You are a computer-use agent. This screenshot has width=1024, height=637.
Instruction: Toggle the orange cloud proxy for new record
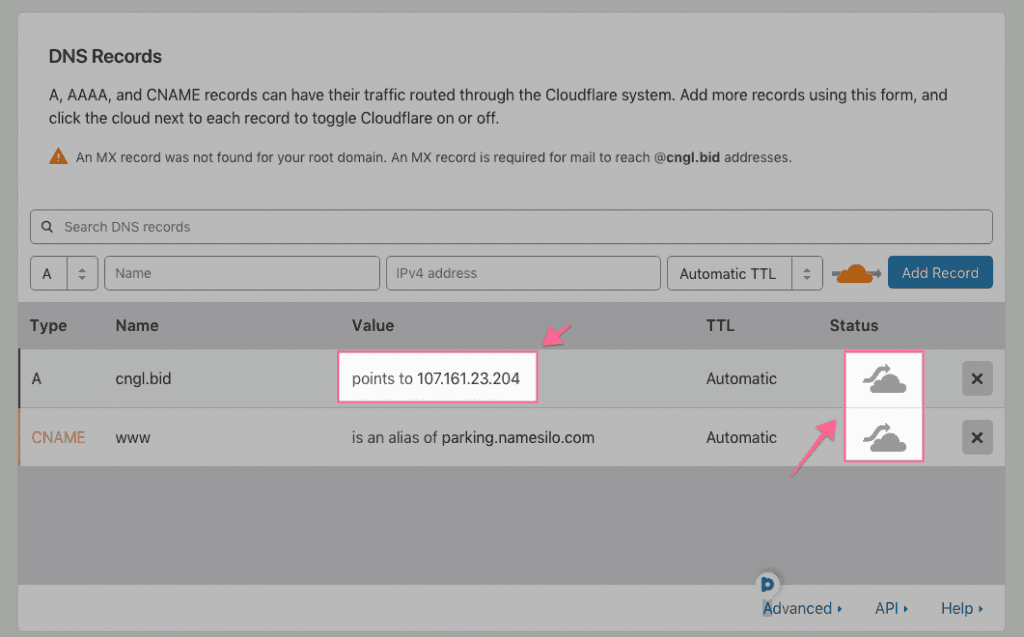click(x=856, y=273)
